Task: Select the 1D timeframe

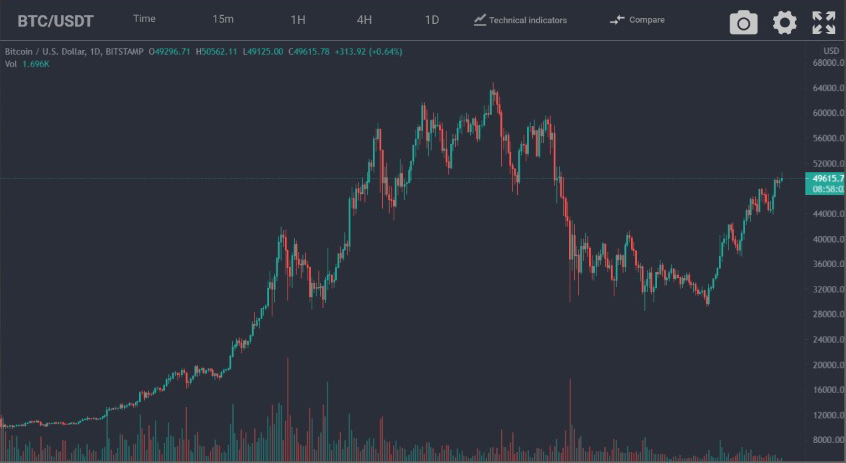Action: pos(432,19)
